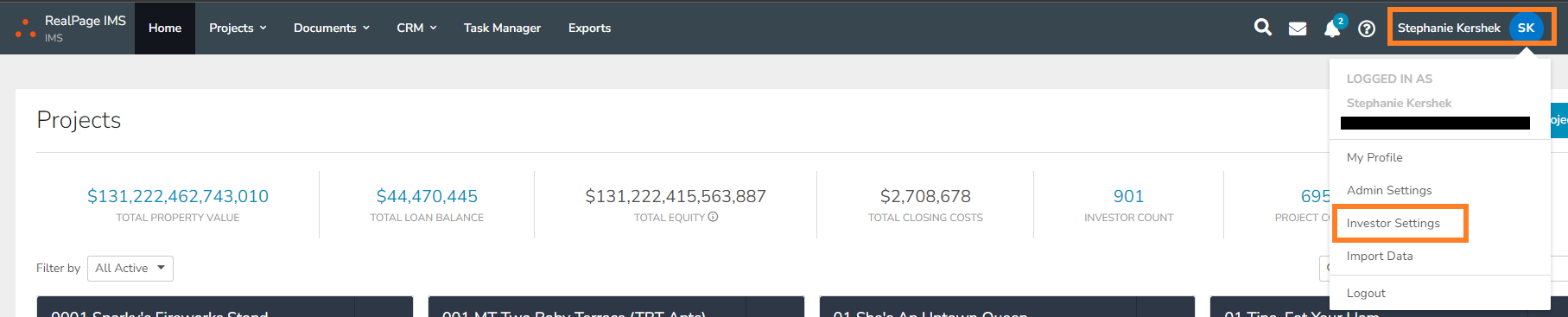Viewport: 1568px width, 317px height.
Task: Go to the Home tab
Action: click(165, 28)
